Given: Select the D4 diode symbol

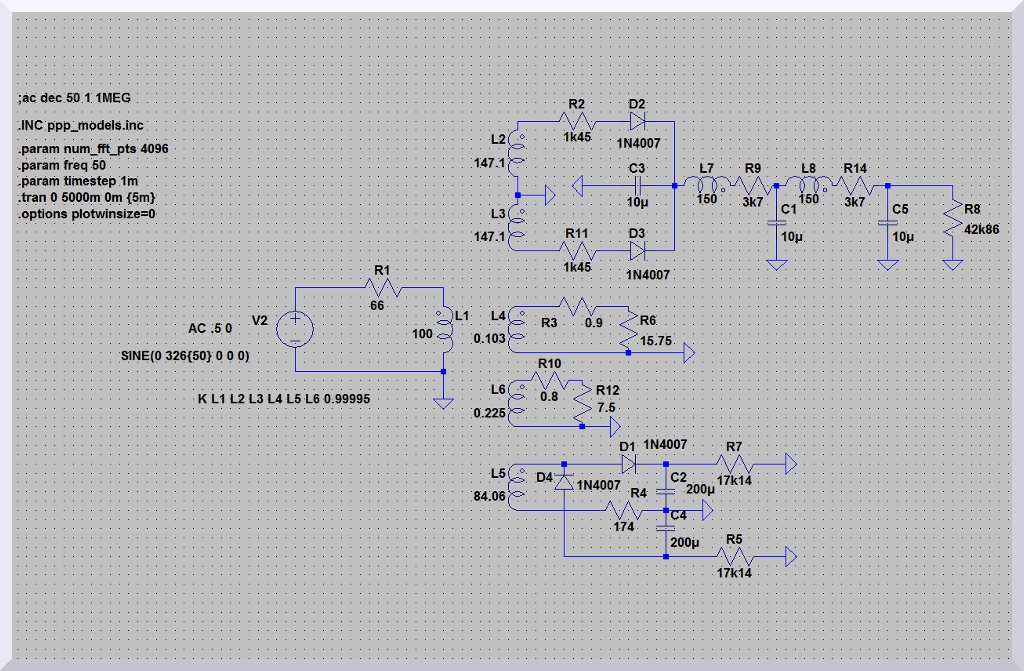Looking at the screenshot, I should (565, 483).
